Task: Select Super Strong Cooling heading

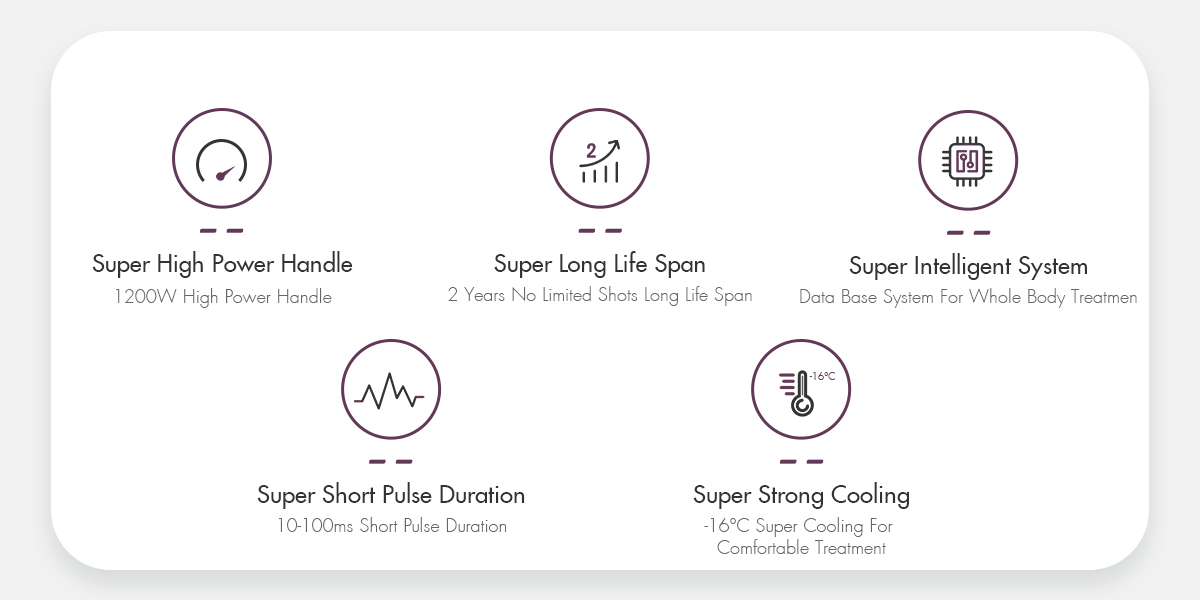Action: [x=801, y=495]
